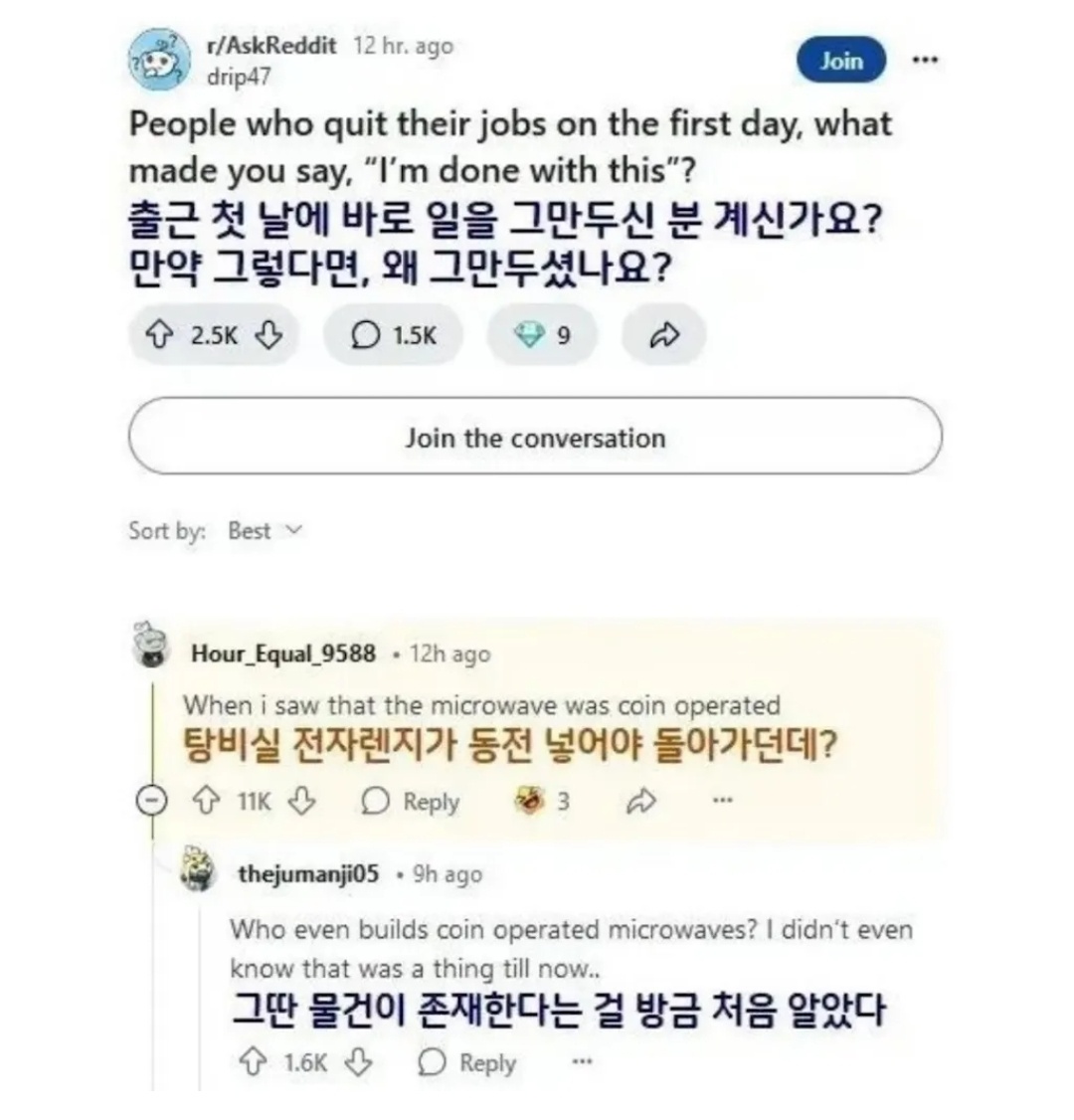Join the AskReddit community
1074x1120 pixels.
click(840, 61)
